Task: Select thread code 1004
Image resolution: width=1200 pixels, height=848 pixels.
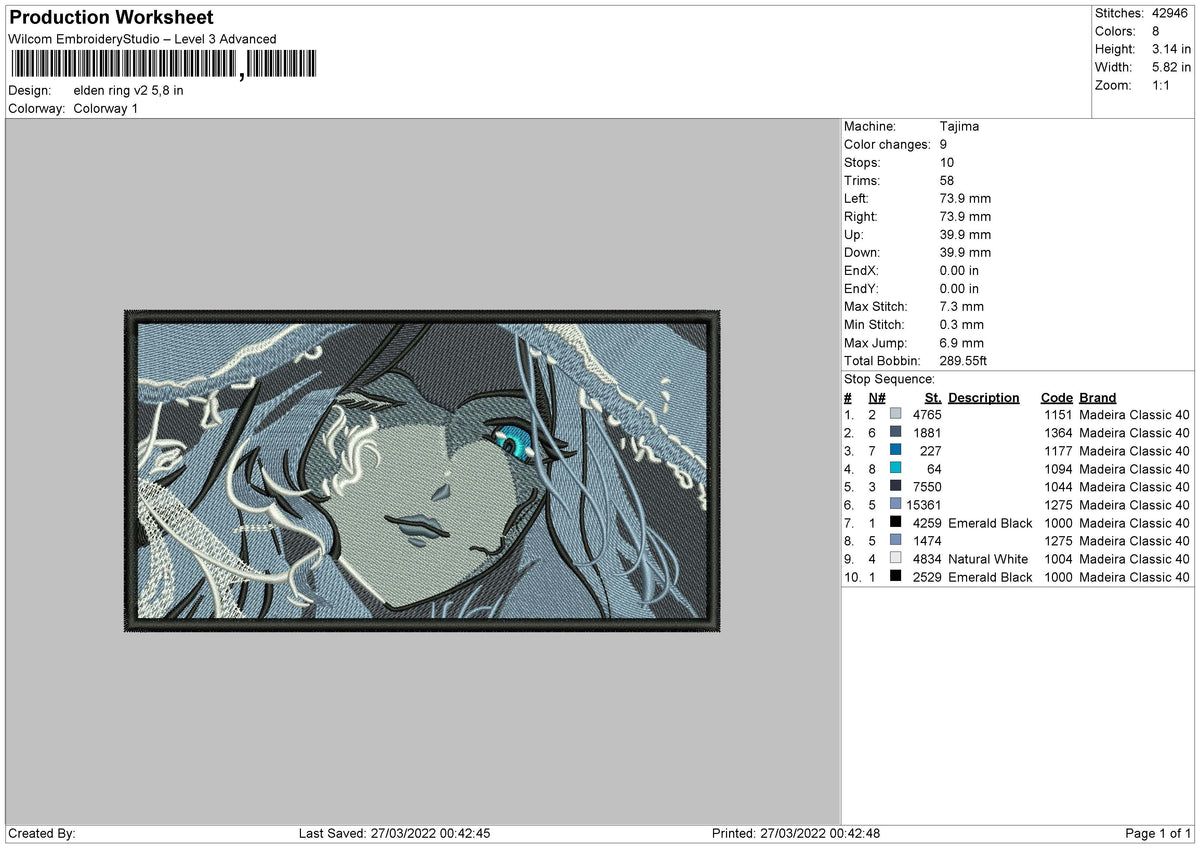Action: (1058, 559)
